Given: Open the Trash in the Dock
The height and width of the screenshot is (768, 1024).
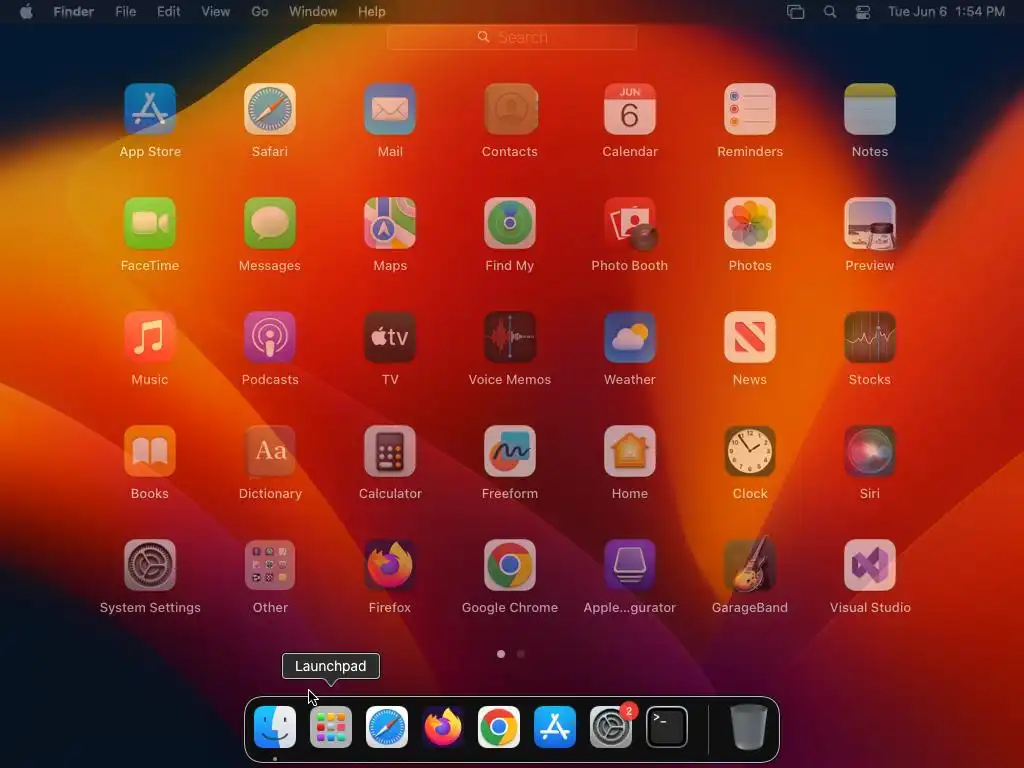Looking at the screenshot, I should click(x=748, y=727).
